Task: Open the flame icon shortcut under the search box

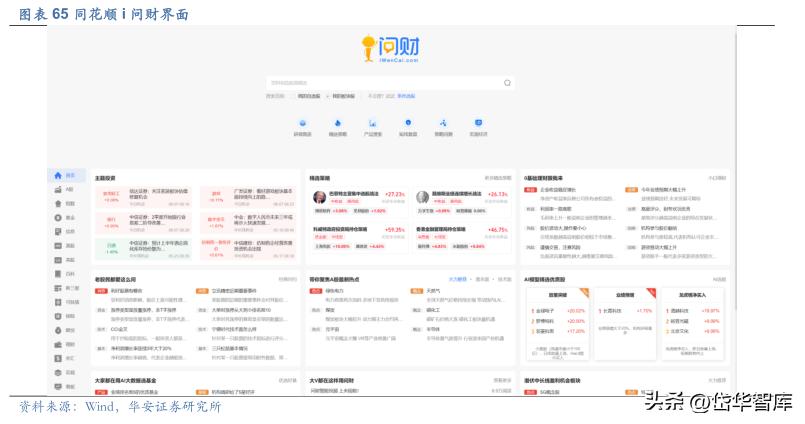Action: click(x=337, y=123)
